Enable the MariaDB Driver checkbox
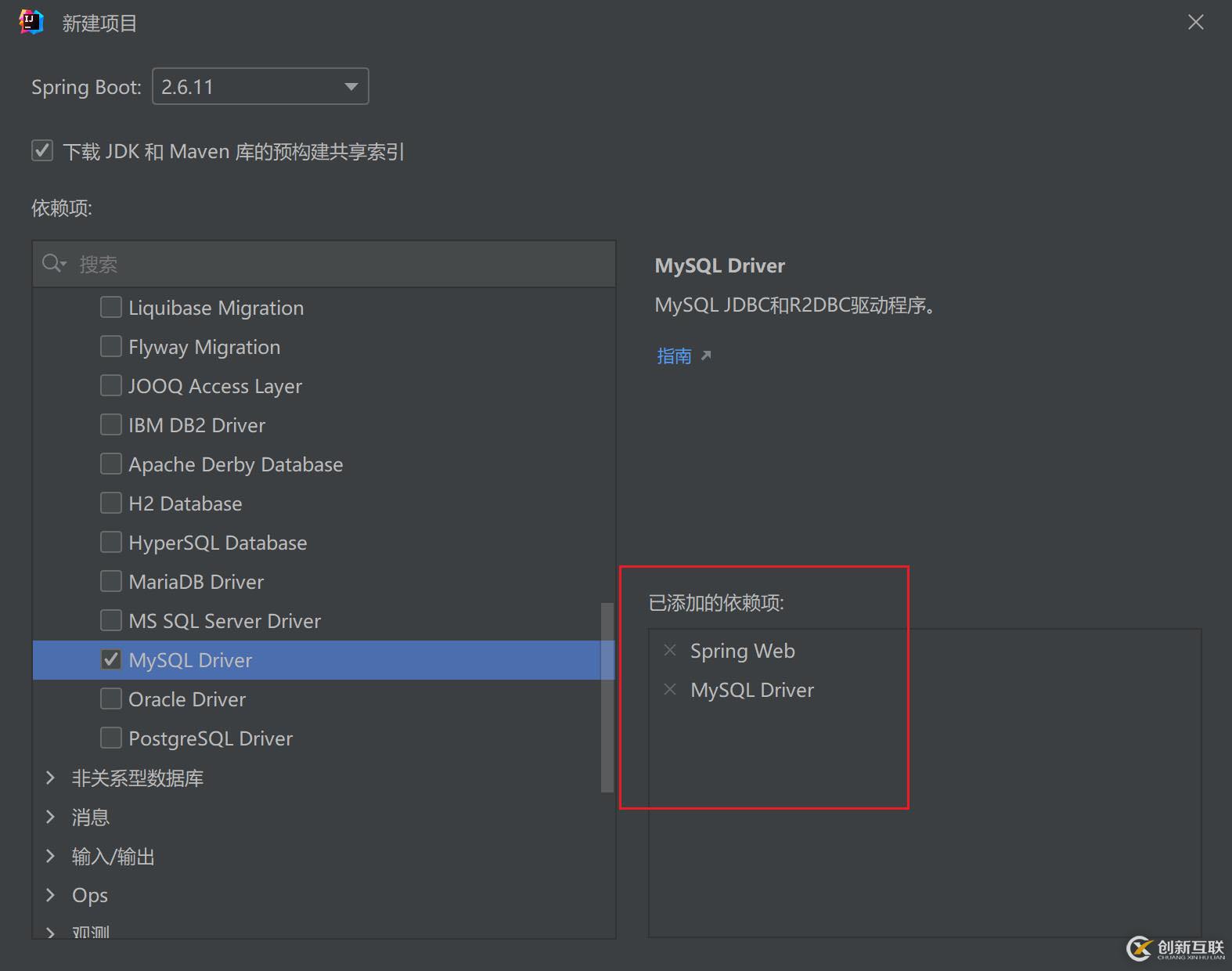 click(111, 581)
